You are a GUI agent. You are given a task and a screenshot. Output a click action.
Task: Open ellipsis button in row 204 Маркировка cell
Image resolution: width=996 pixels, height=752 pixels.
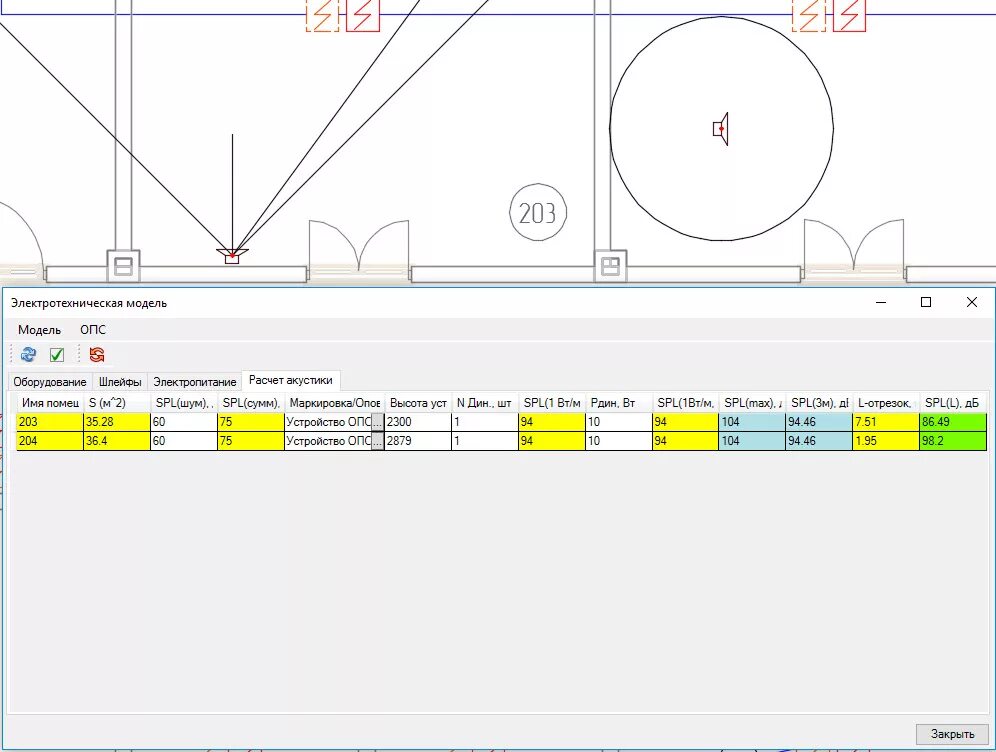pyautogui.click(x=377, y=441)
